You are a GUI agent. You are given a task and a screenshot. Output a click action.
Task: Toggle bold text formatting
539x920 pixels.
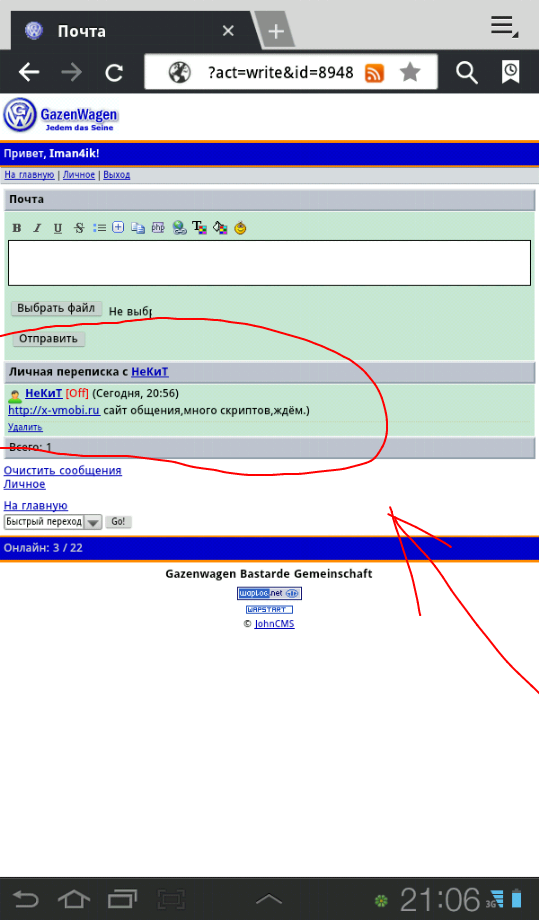click(x=17, y=228)
